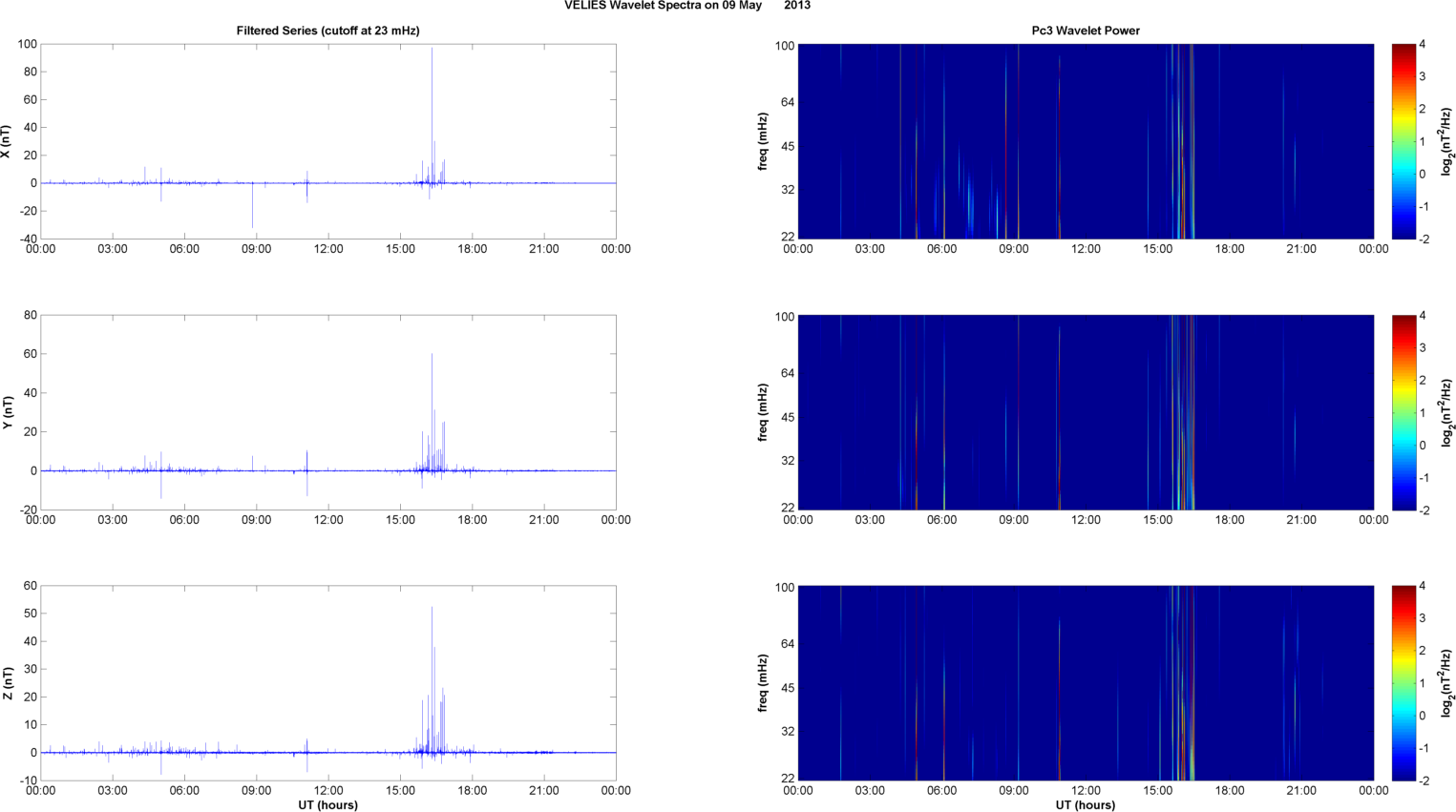Click the "64" frequency tick of the top spectrogram

[x=788, y=102]
